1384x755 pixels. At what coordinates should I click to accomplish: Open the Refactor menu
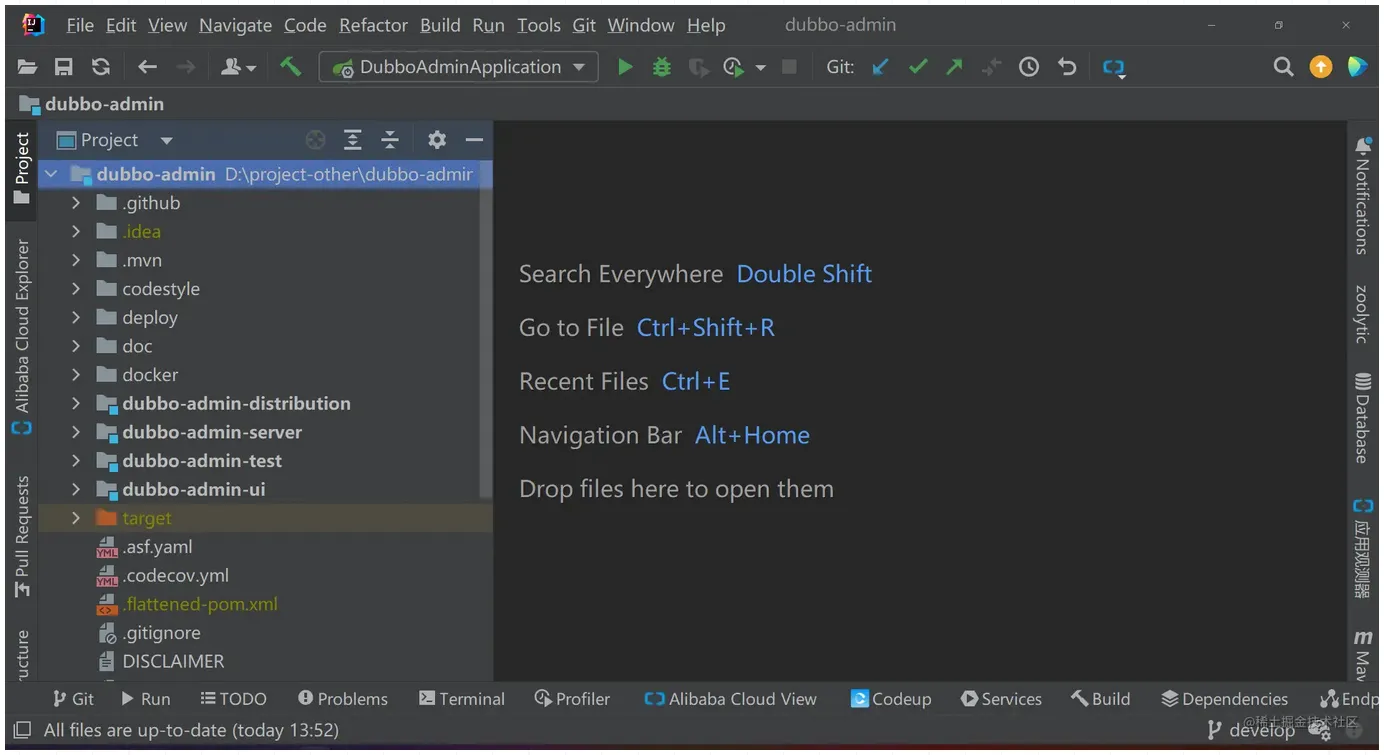373,25
